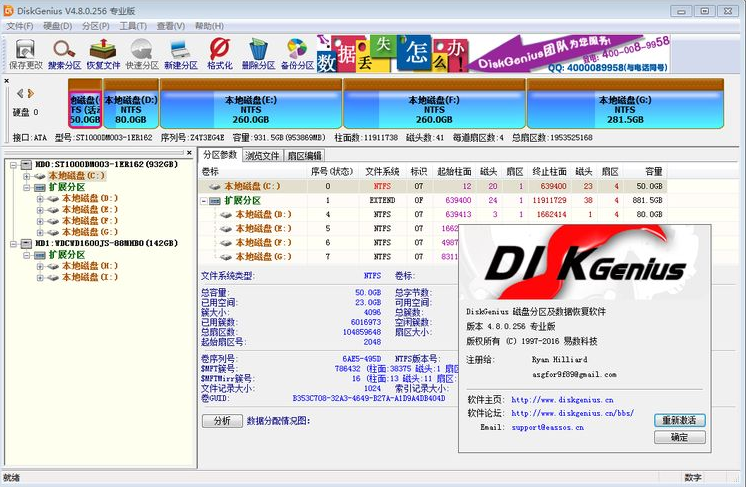Collapse the HD0 ST1000DM003 disk tree node
Screen dimensions: 747x487
click(12, 163)
